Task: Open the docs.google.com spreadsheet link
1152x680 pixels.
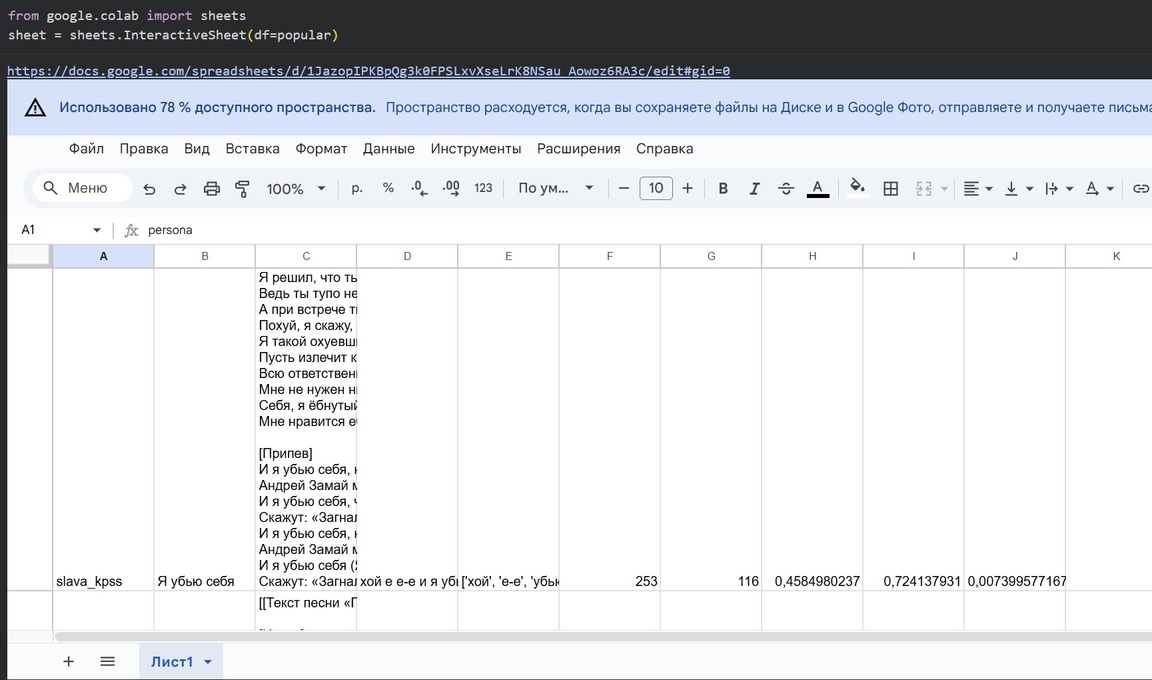Action: coord(368,71)
